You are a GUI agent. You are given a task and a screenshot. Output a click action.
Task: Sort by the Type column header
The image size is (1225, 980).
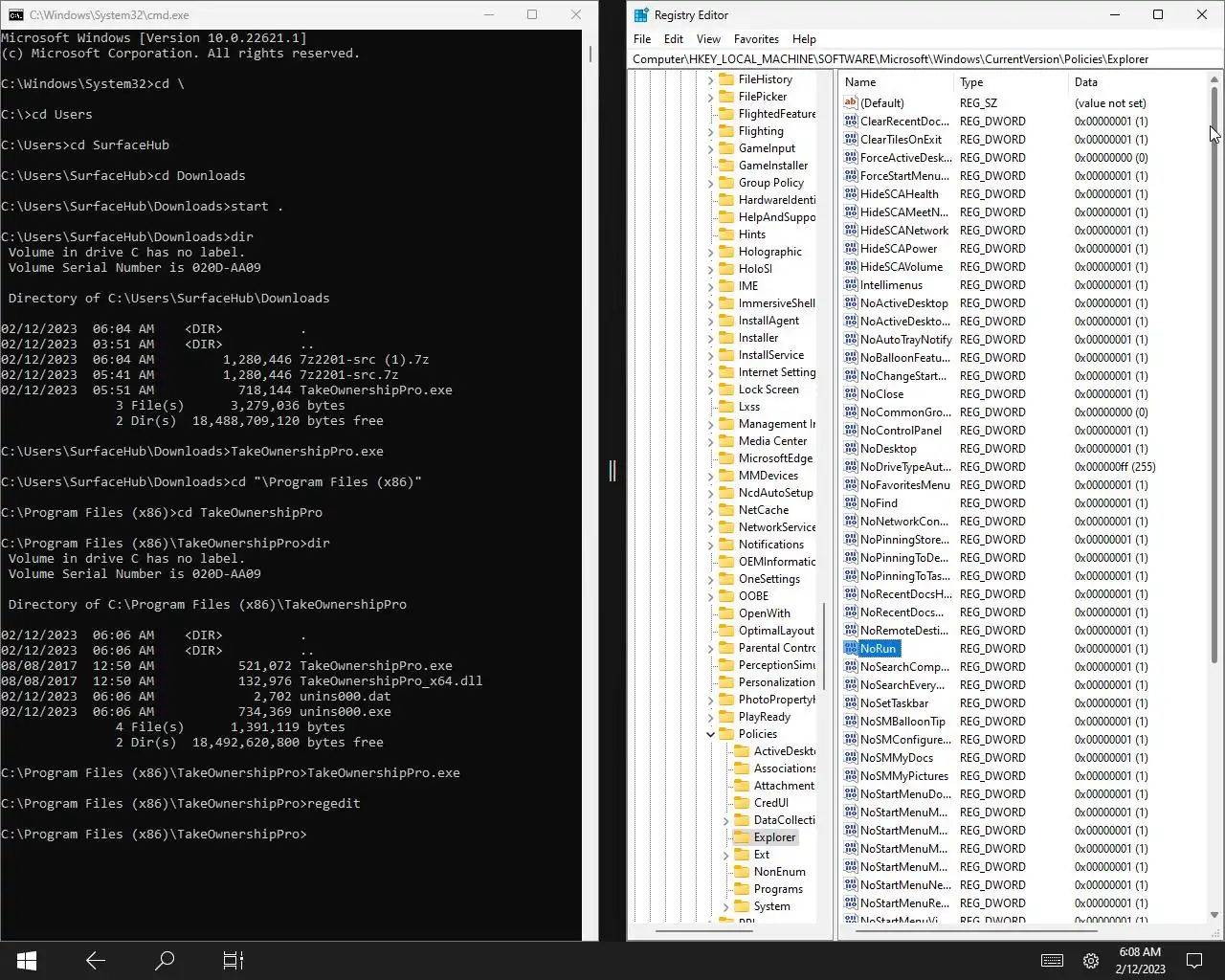(1012, 82)
